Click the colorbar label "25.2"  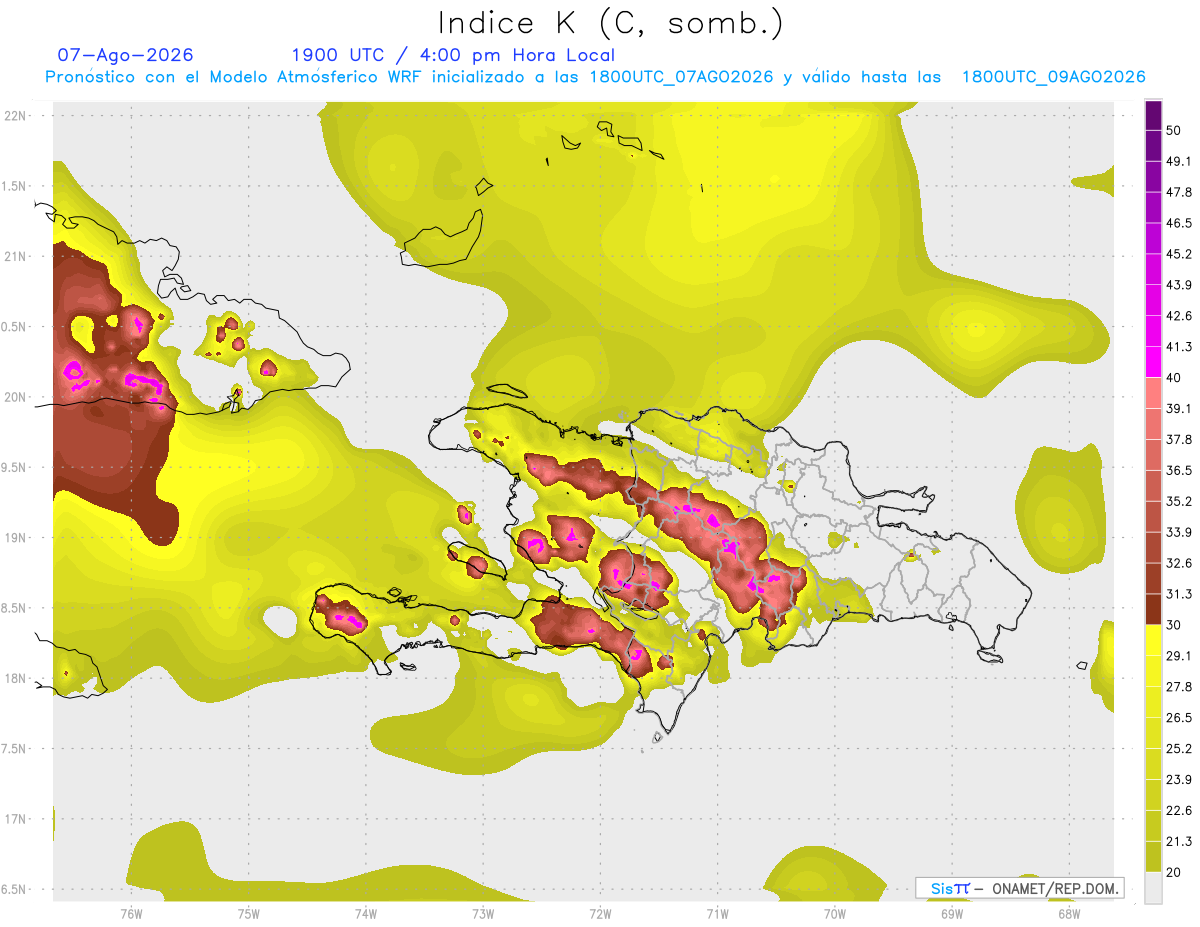tap(1179, 748)
